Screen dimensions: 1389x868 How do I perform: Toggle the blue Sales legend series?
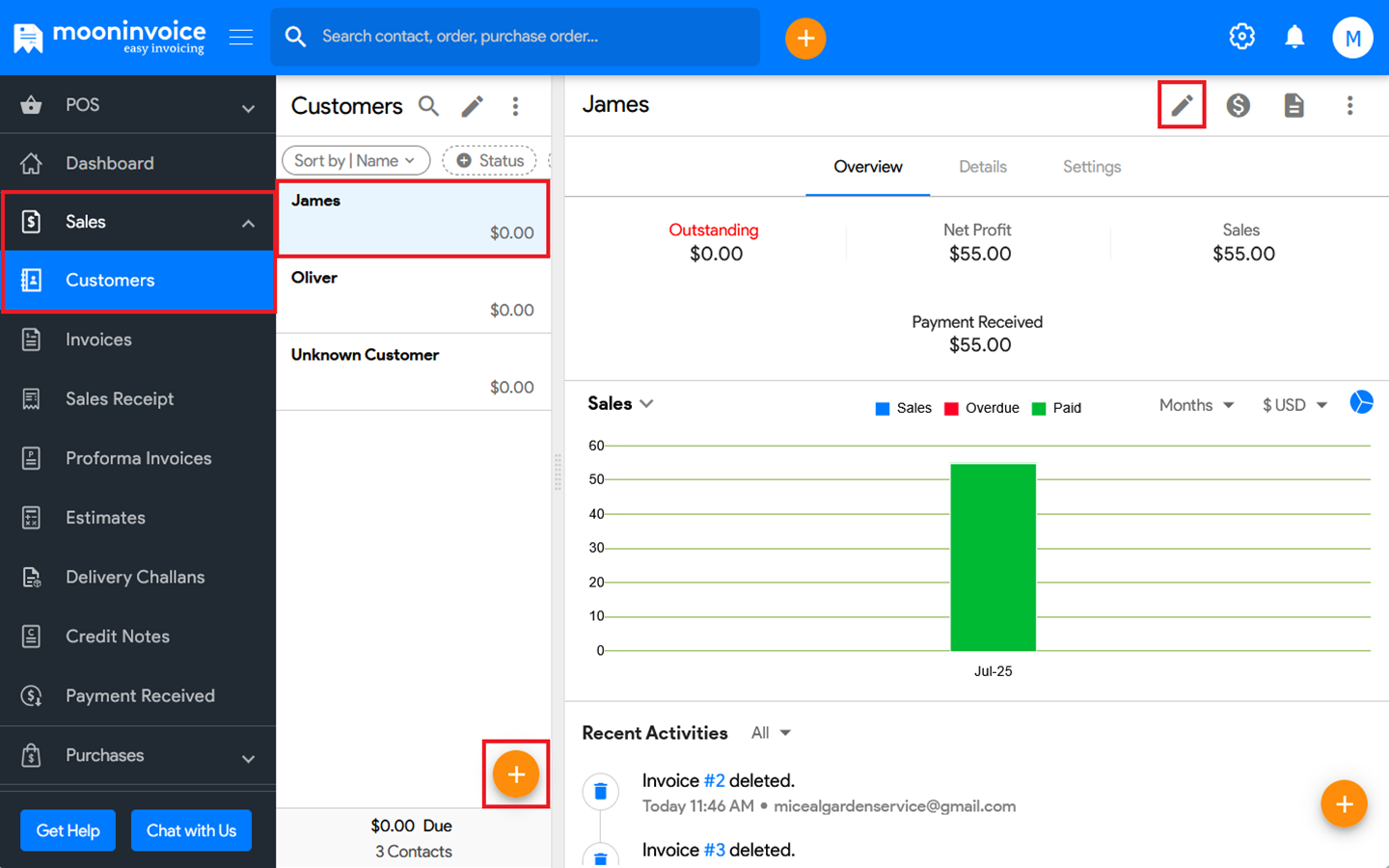[x=903, y=408]
